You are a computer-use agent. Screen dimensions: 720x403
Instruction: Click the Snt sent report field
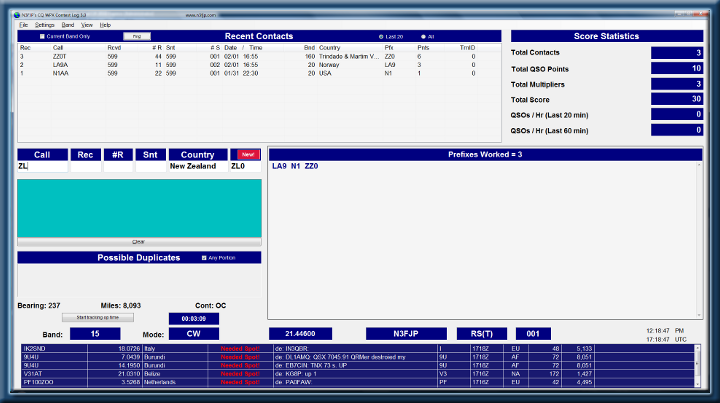click(x=150, y=167)
